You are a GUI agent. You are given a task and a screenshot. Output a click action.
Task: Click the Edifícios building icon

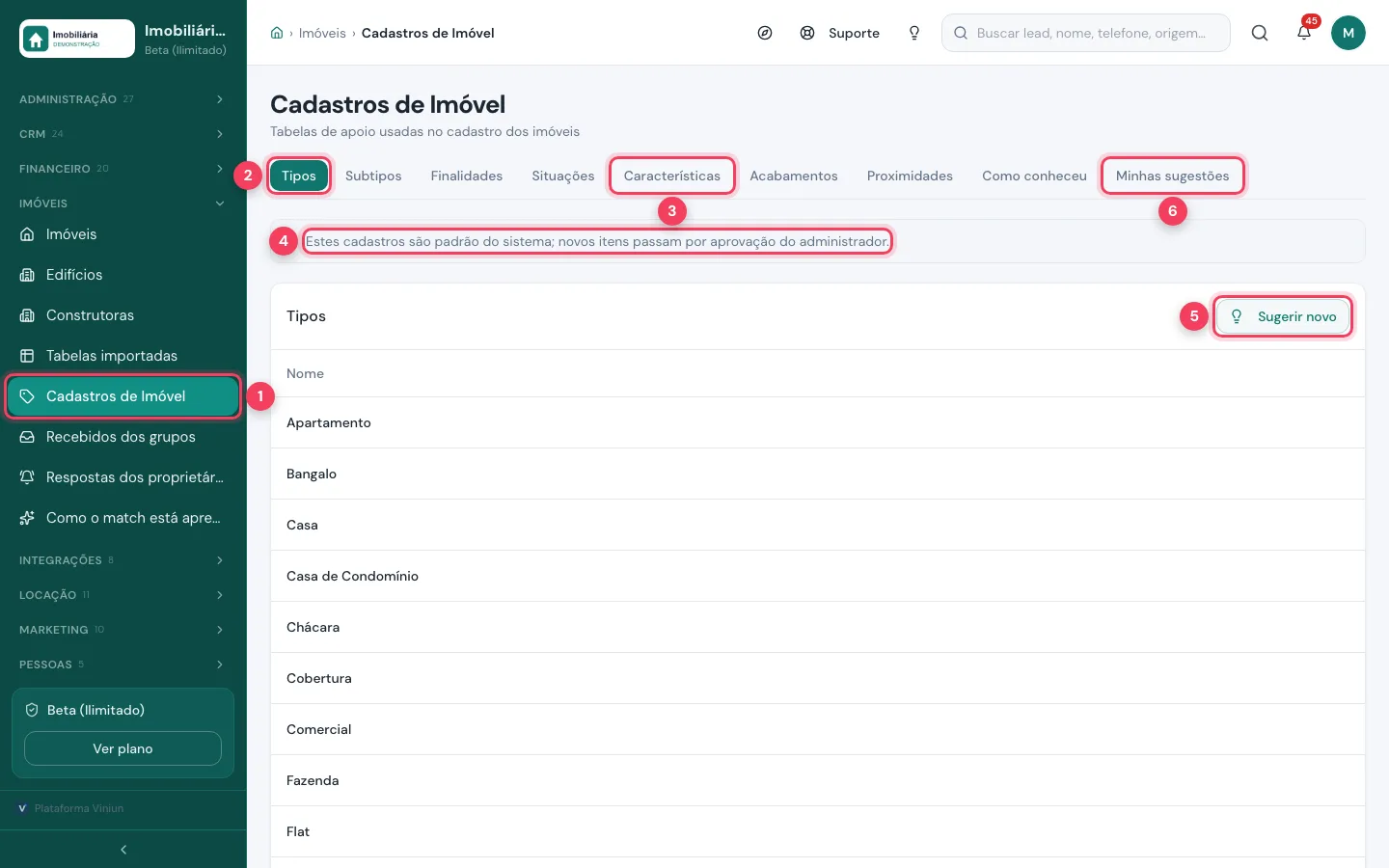click(27, 275)
